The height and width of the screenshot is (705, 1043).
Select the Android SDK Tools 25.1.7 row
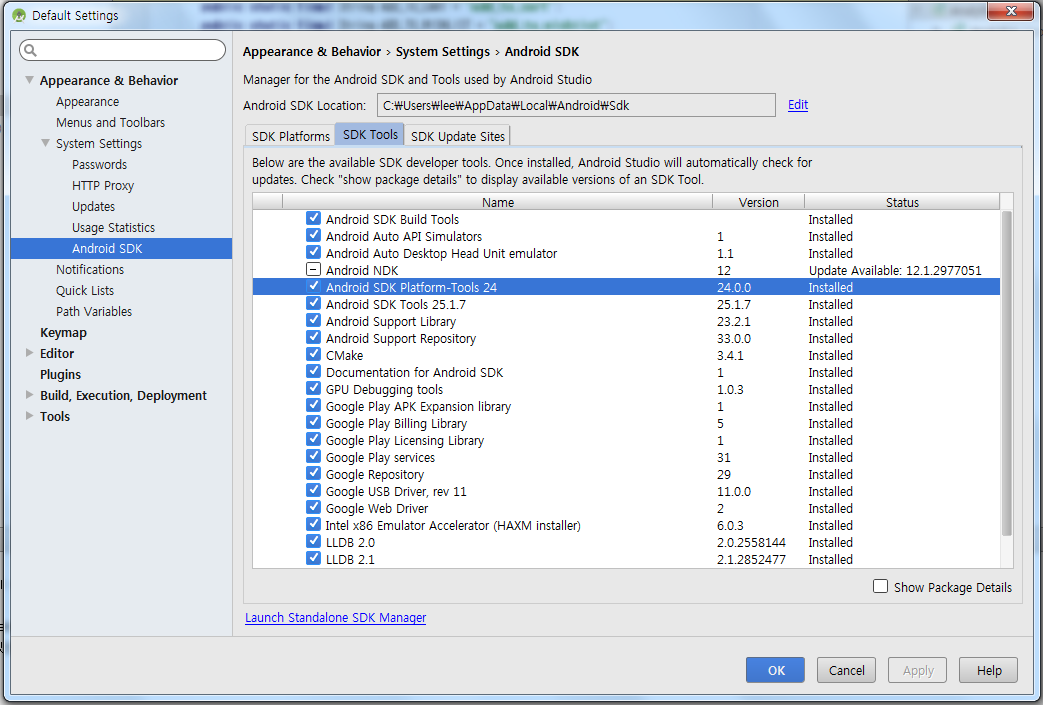626,304
